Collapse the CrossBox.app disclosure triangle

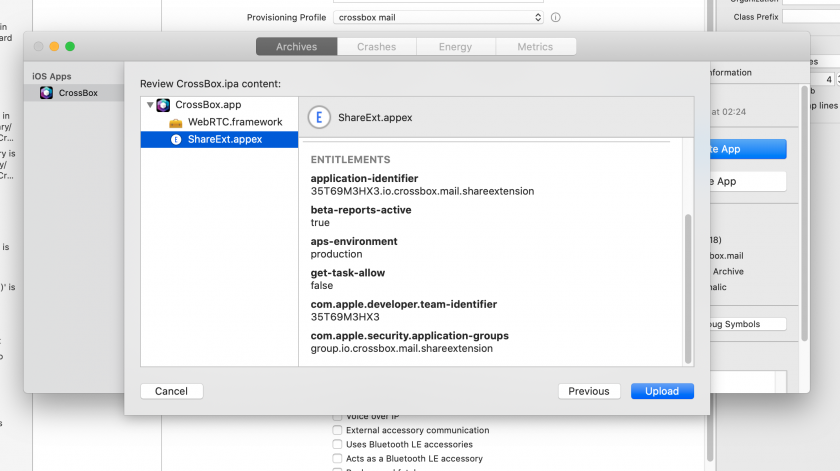[150, 105]
